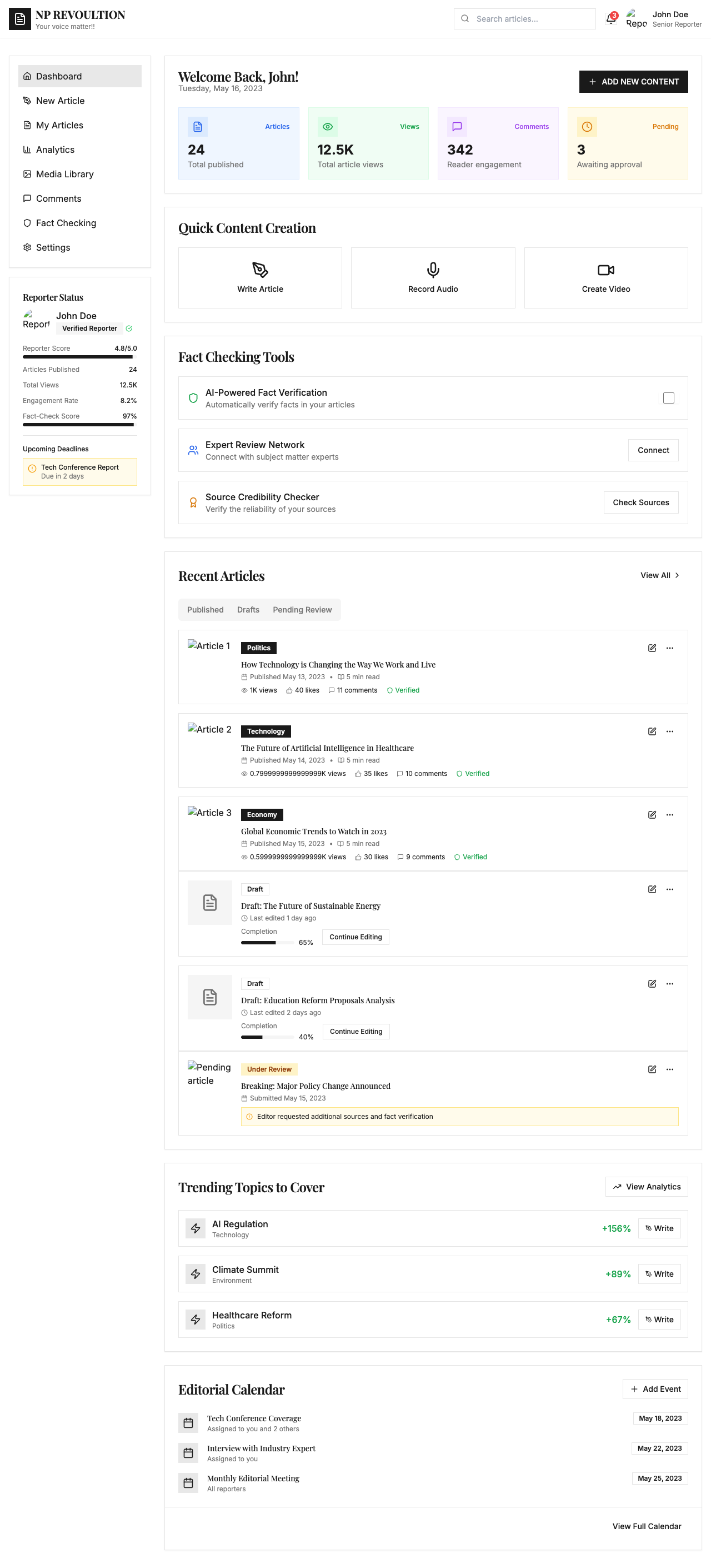711x1568 pixels.
Task: Switch to the Drafts tab
Action: click(x=248, y=610)
